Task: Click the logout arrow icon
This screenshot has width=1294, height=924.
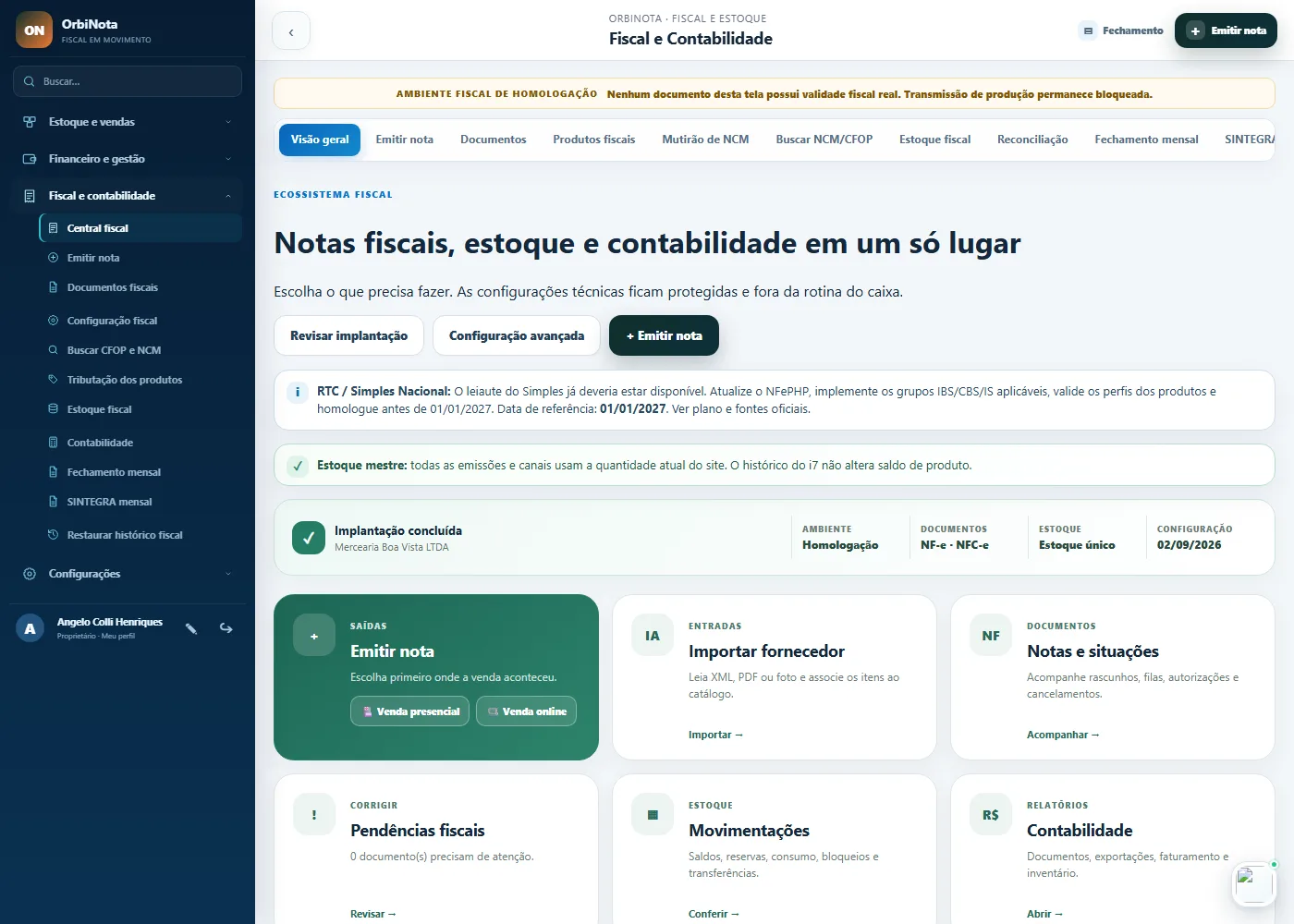Action: pos(226,628)
